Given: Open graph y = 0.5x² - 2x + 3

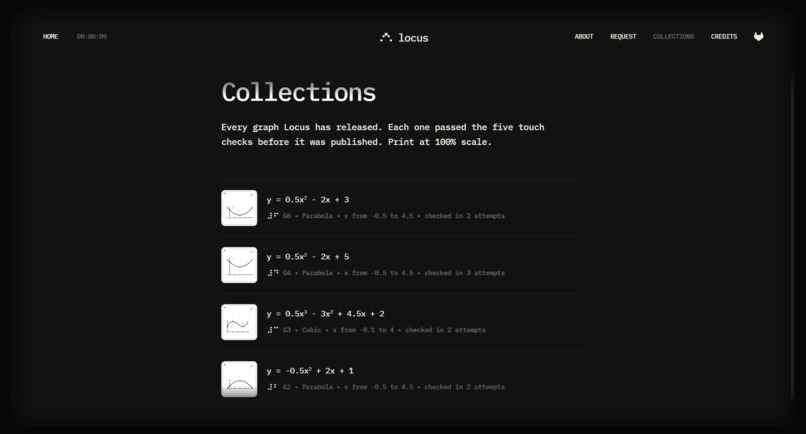Looking at the screenshot, I should pos(307,200).
